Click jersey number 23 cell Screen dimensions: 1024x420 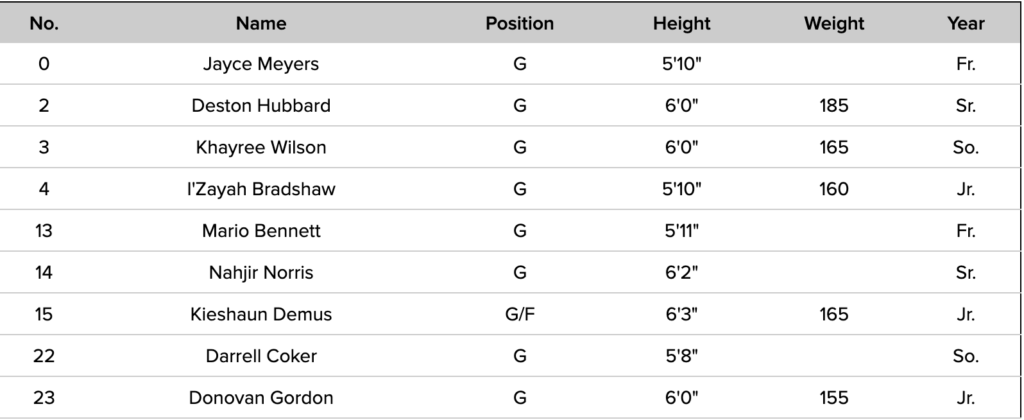[x=44, y=398]
